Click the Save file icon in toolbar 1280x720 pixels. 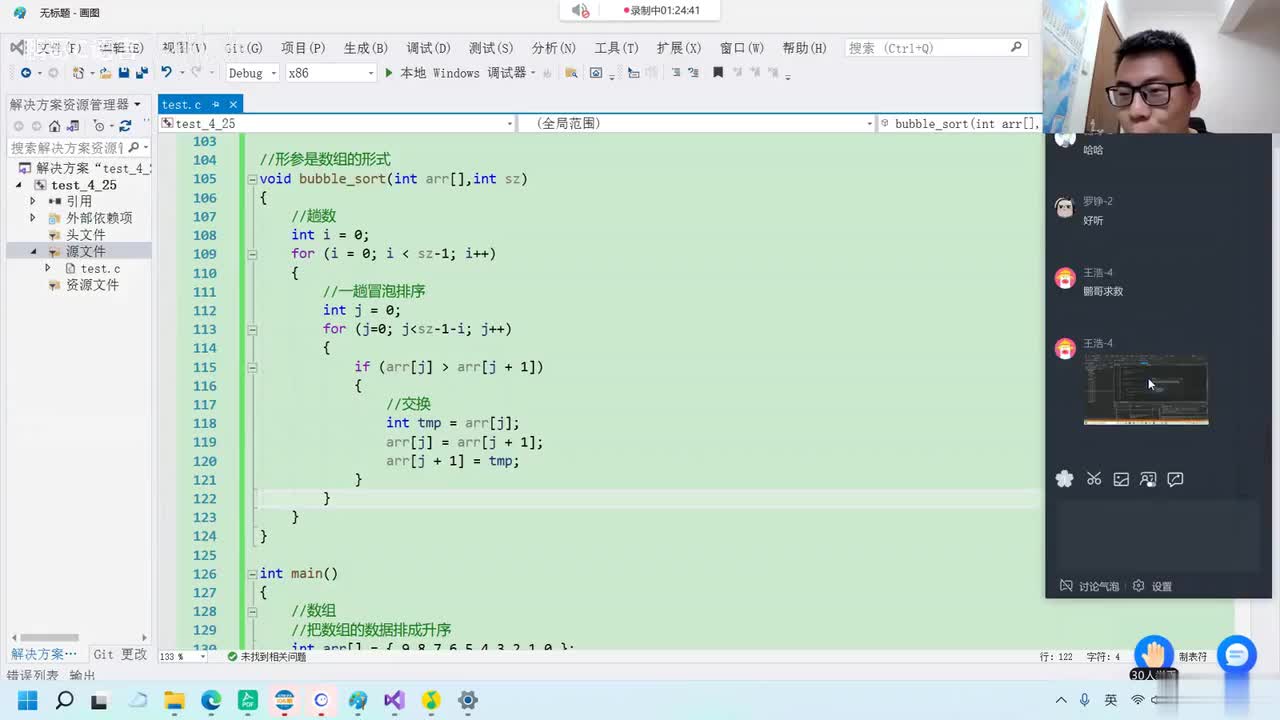[124, 73]
